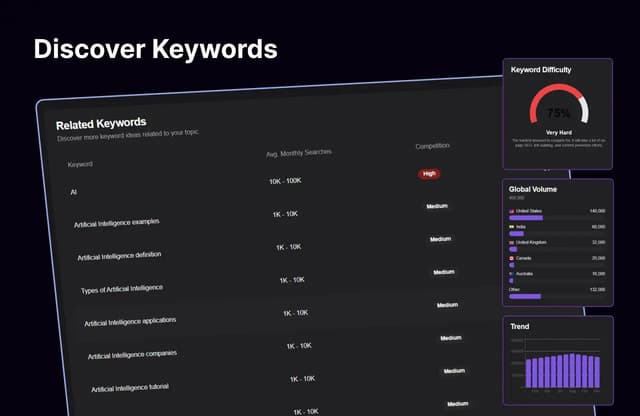This screenshot has height=416, width=640.
Task: Click the red High competition badge
Action: pyautogui.click(x=429, y=174)
